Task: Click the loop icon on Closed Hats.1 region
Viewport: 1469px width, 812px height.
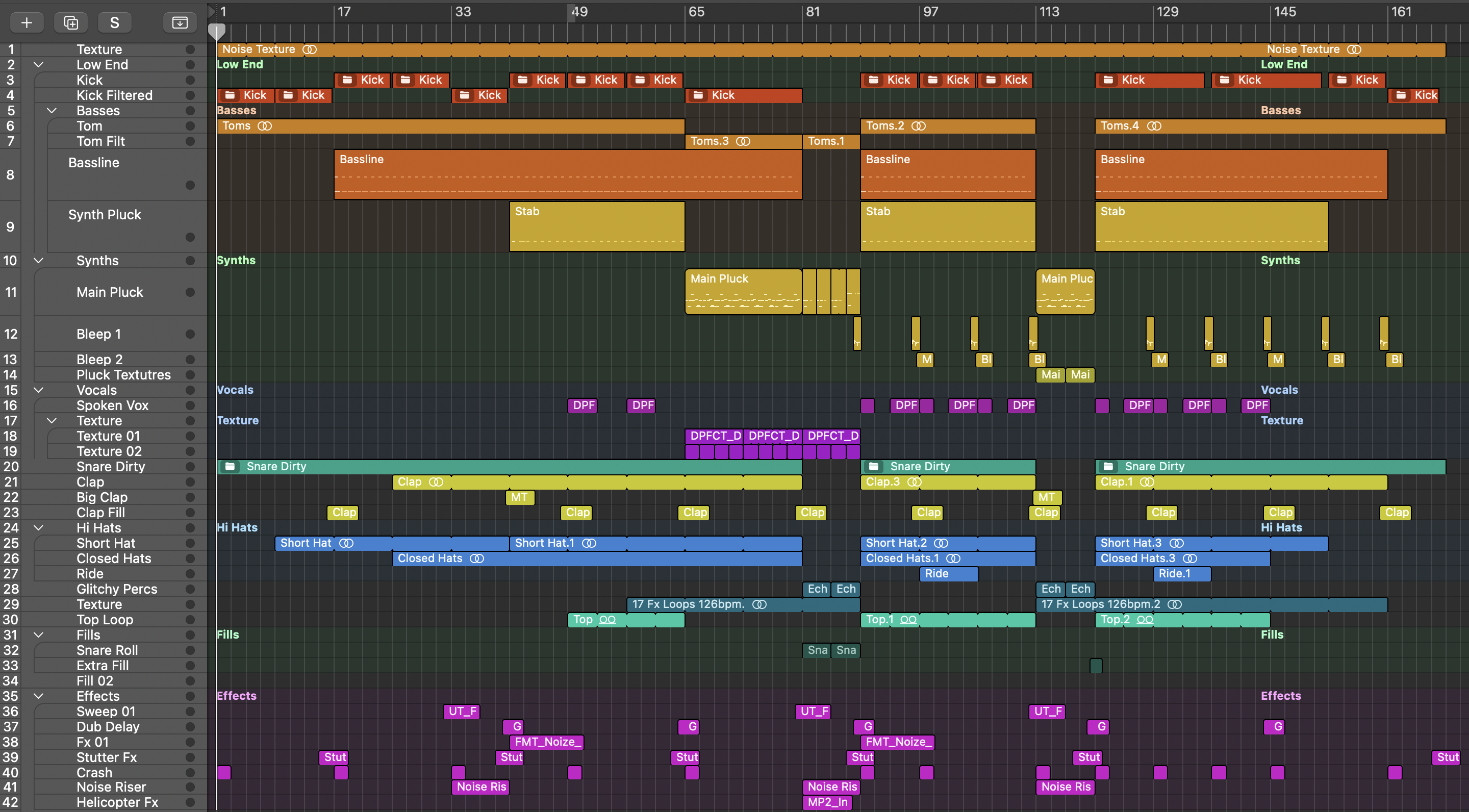Action: (953, 559)
